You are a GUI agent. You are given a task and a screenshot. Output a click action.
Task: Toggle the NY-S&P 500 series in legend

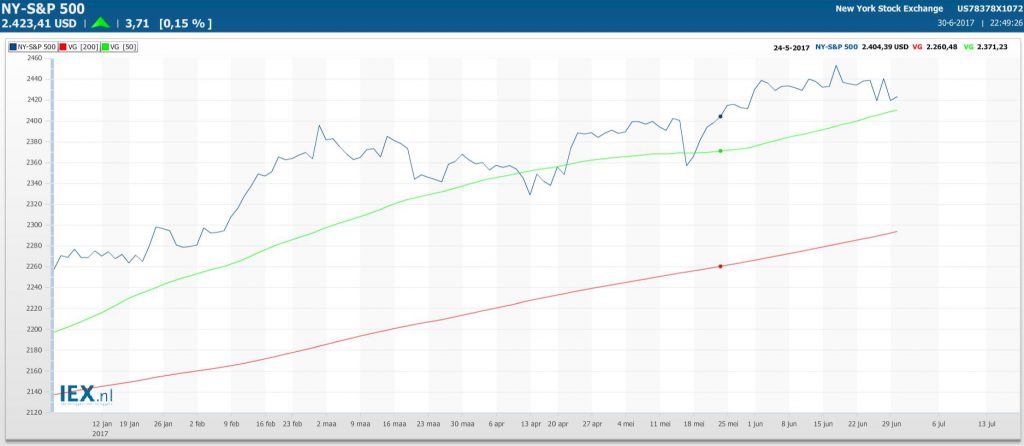[33, 46]
